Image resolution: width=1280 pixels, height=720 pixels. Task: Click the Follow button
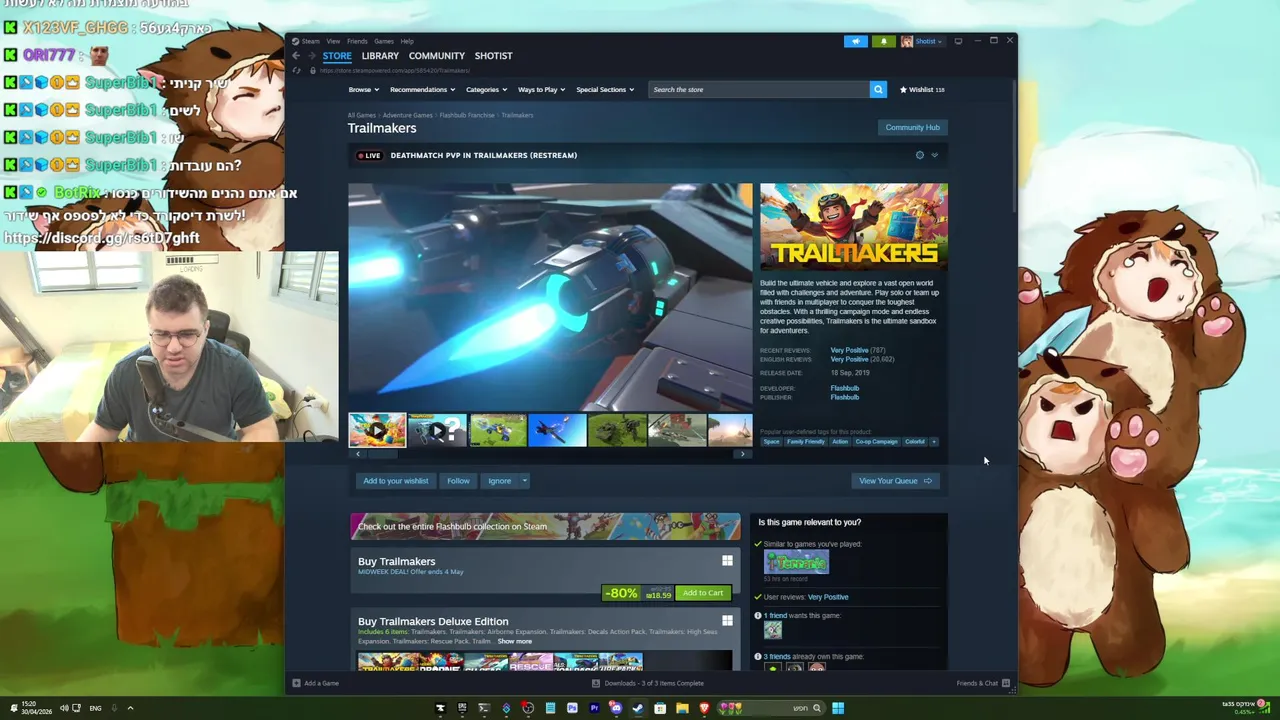click(458, 481)
